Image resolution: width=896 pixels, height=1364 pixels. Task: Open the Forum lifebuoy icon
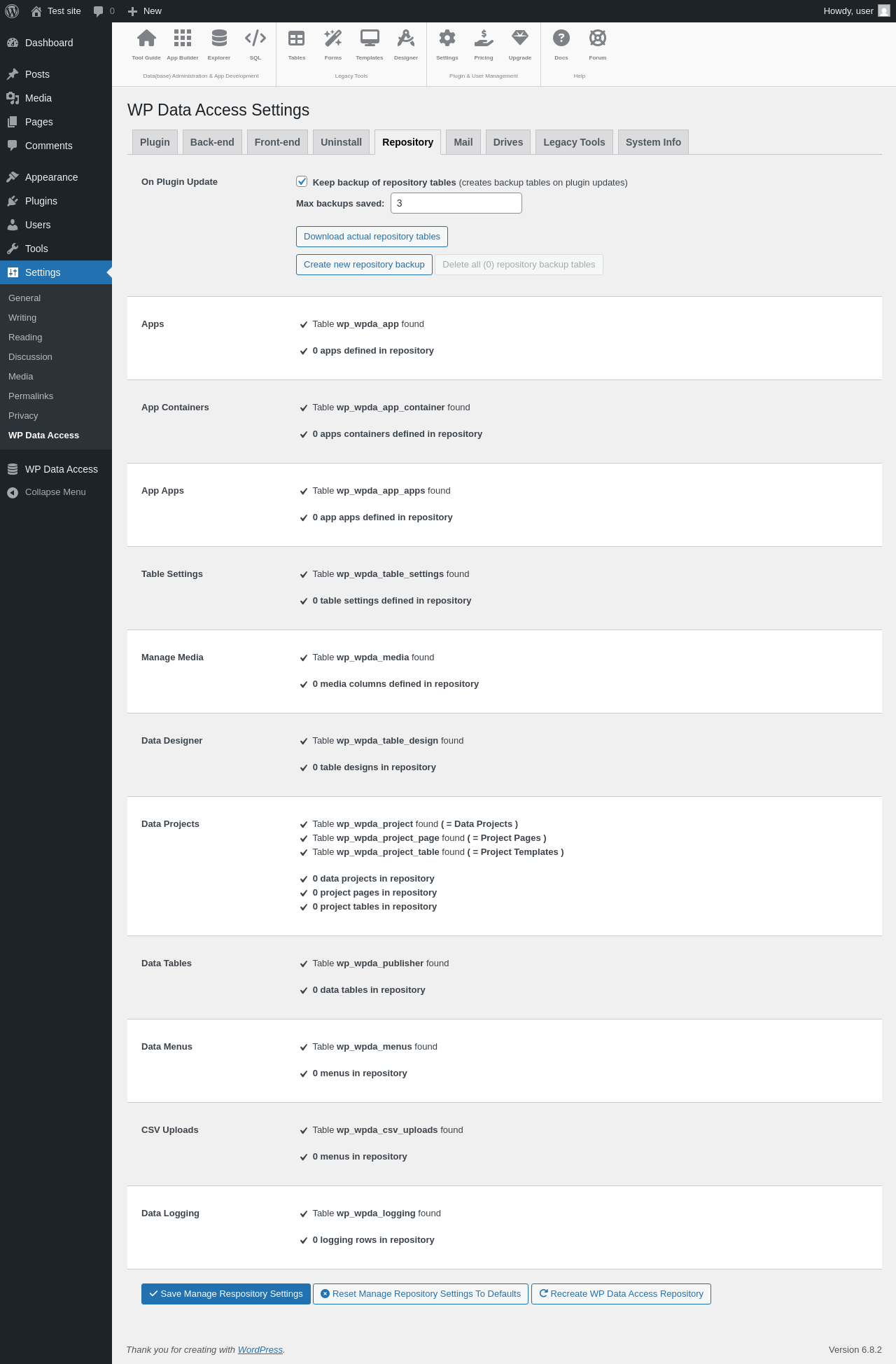598,38
